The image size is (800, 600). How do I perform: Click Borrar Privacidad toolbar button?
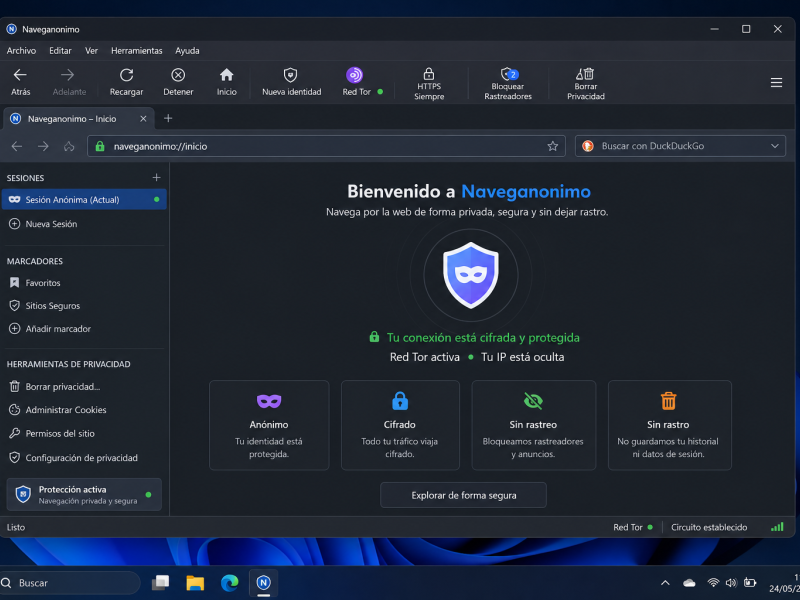tap(586, 84)
